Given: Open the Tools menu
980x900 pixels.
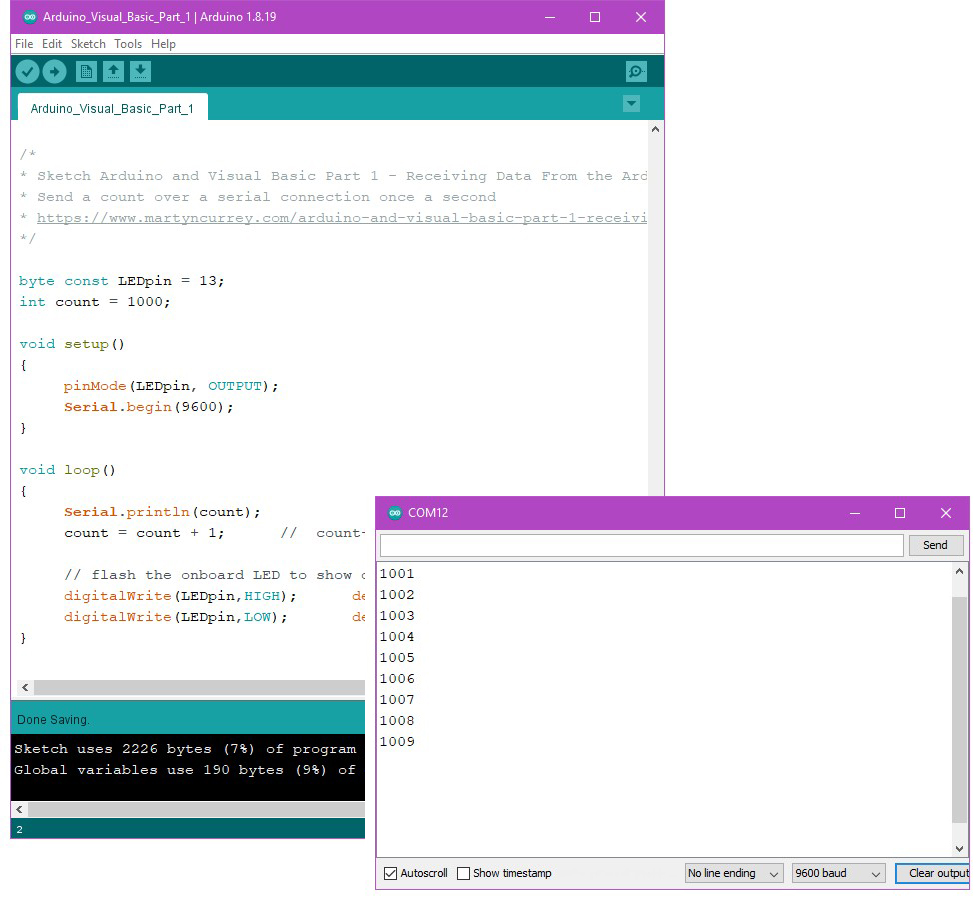Looking at the screenshot, I should [127, 43].
